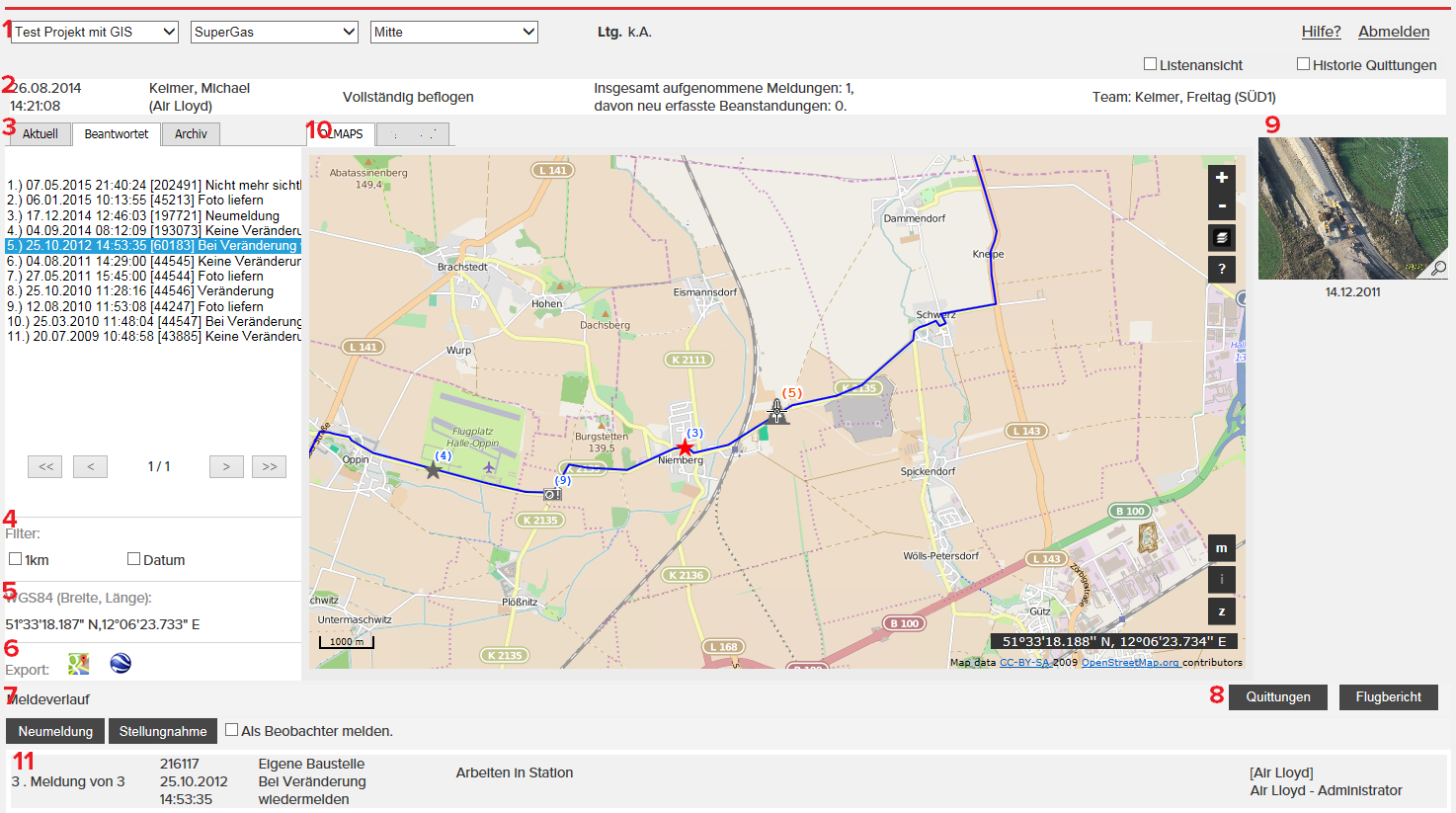The image size is (1456, 813).
Task: Switch to the Aktuell tab
Action: pyautogui.click(x=40, y=134)
